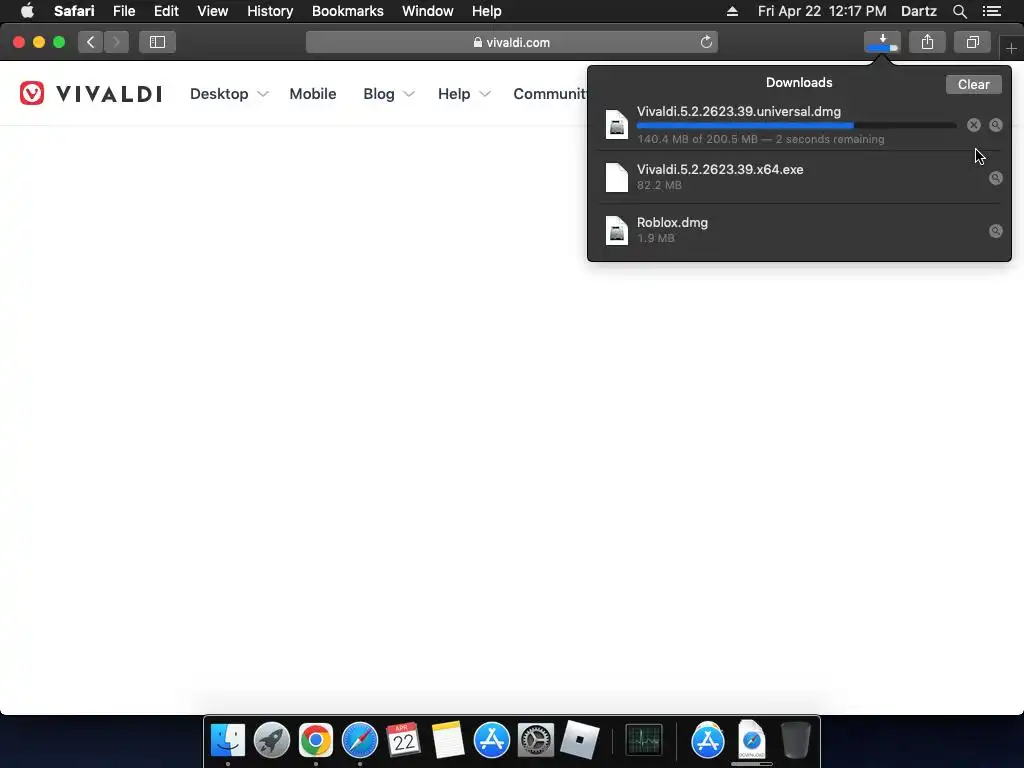
Task: Reveal Vivaldi x64.exe in Finder
Action: pyautogui.click(x=995, y=178)
